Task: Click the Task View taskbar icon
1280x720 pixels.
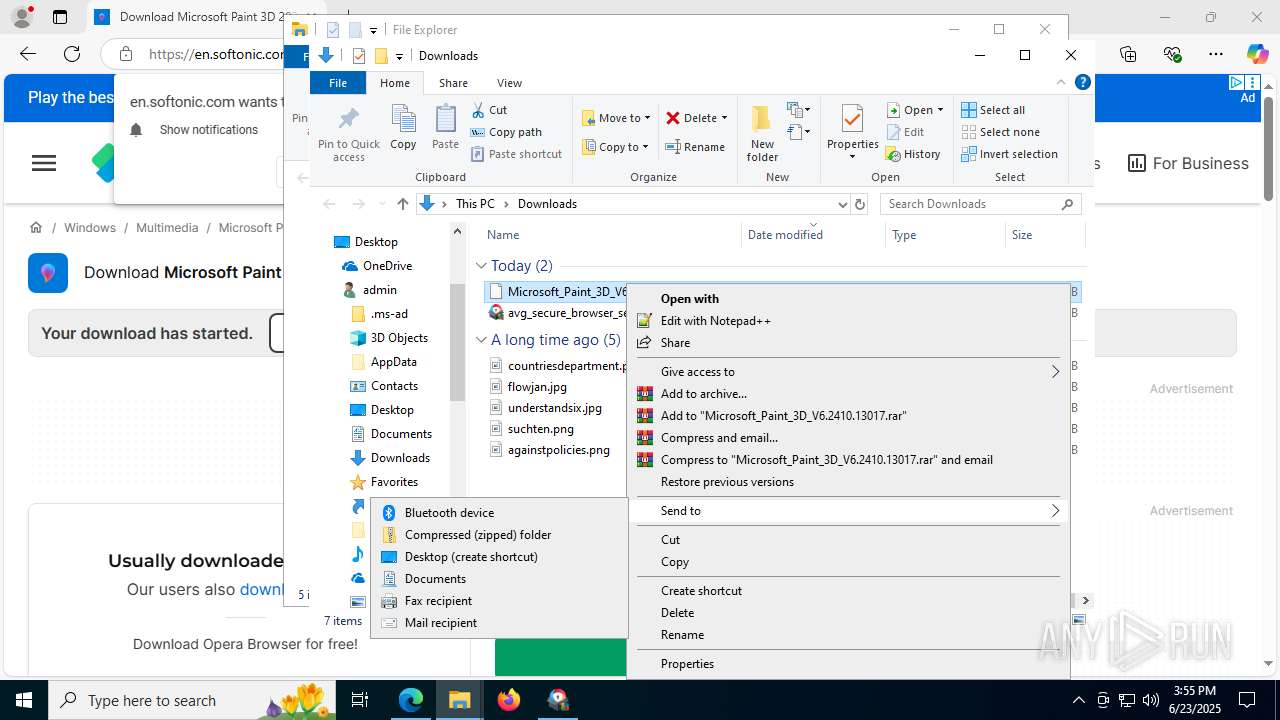Action: click(x=361, y=700)
